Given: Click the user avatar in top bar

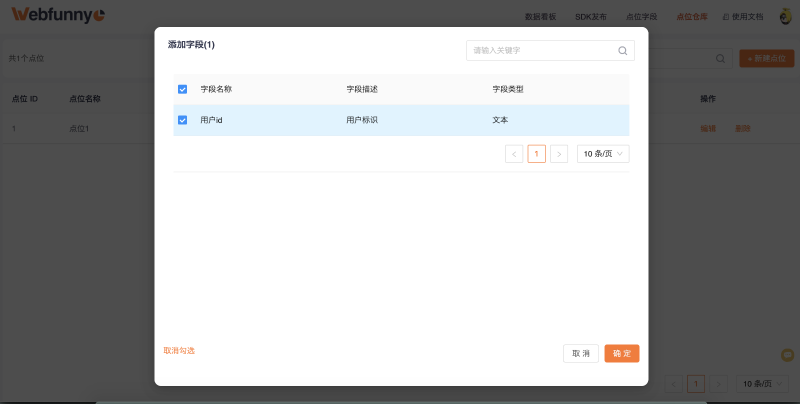Looking at the screenshot, I should tap(786, 16).
